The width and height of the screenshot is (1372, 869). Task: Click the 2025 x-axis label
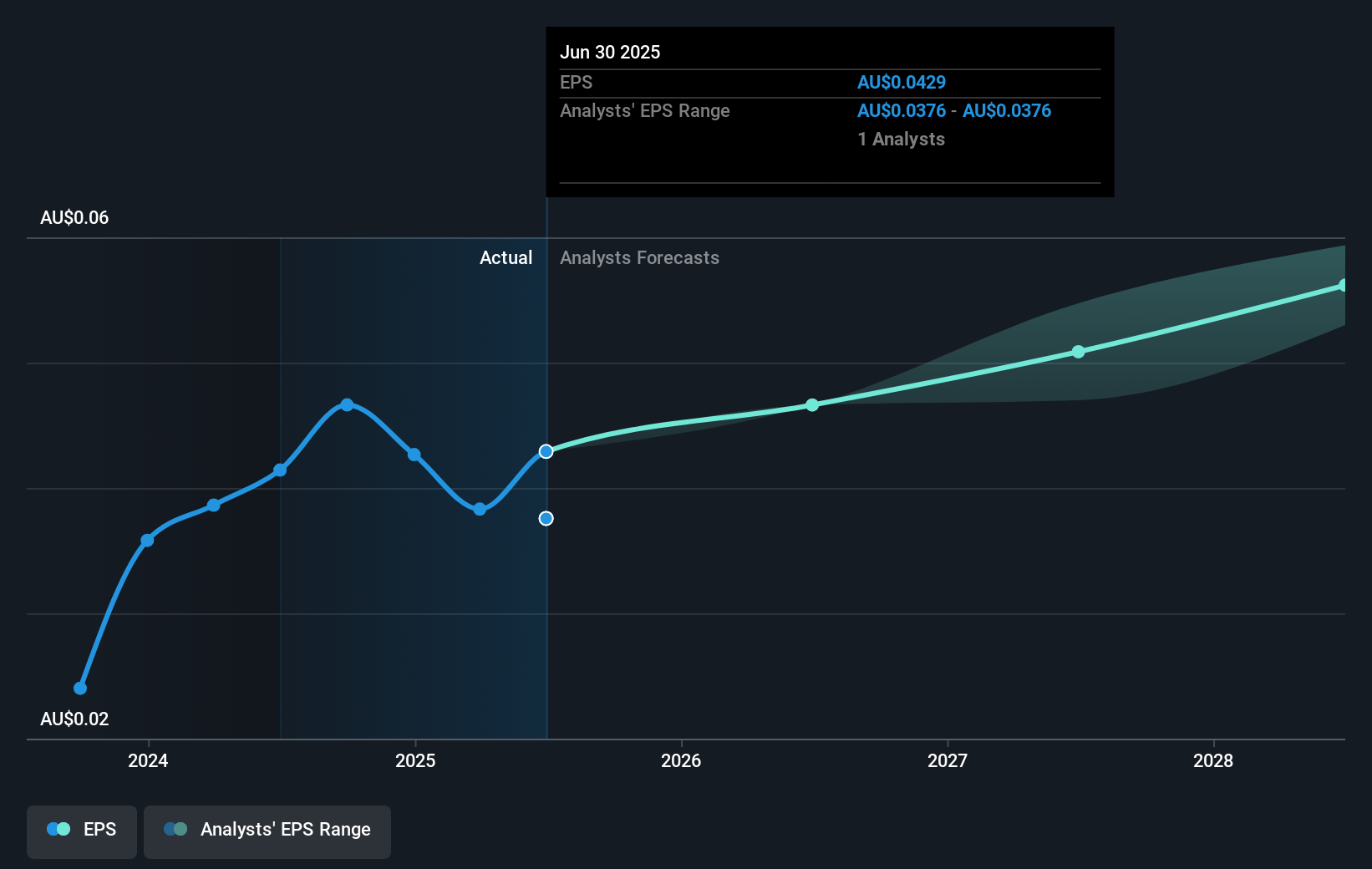point(415,761)
